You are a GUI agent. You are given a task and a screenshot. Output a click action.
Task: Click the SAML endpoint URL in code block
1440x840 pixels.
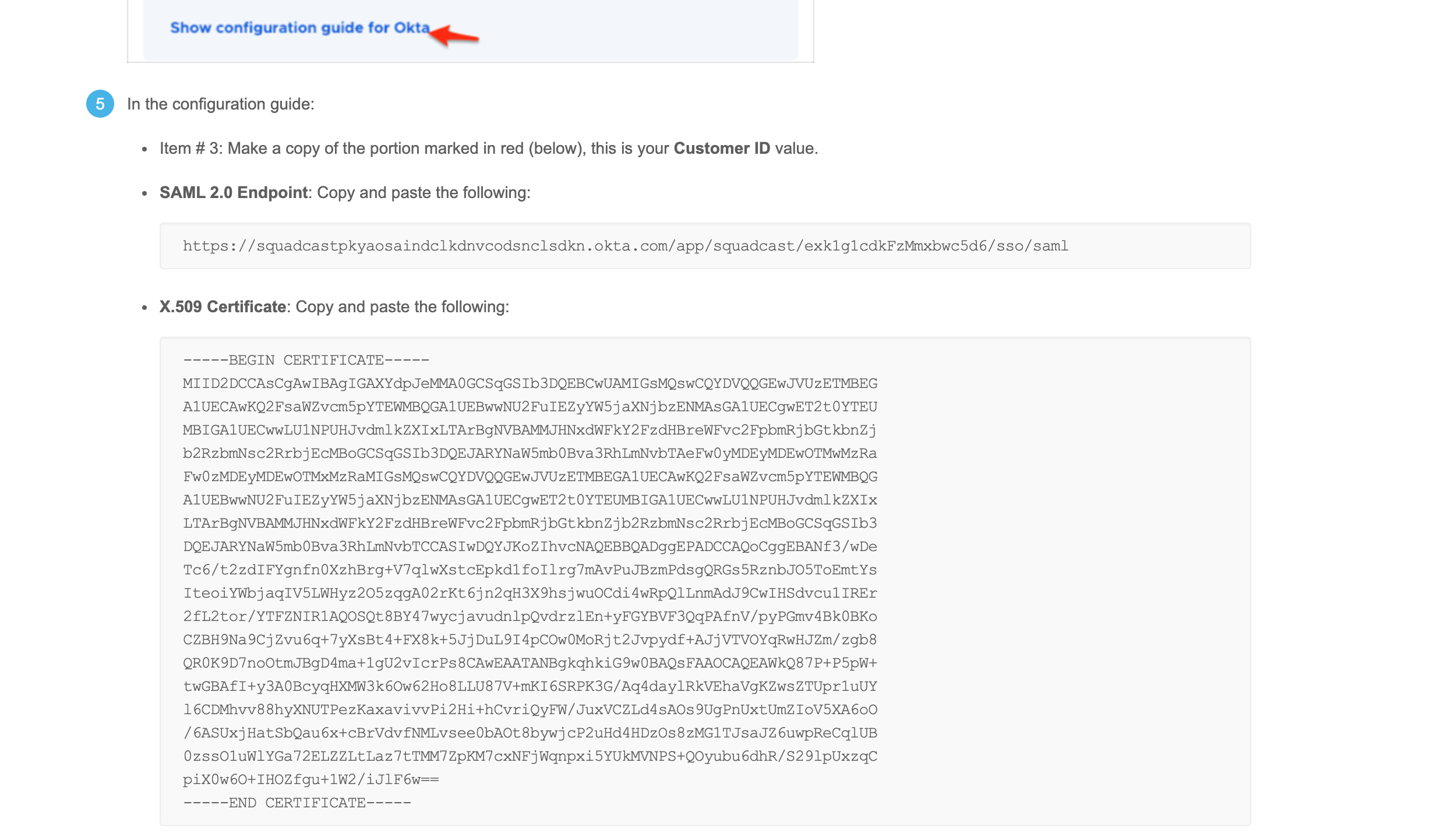625,246
